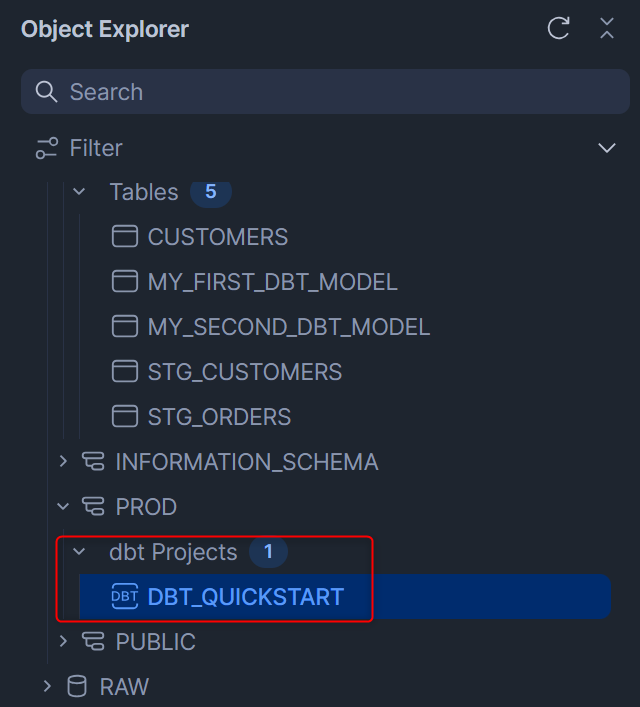Collapse the dbt Projects group
The width and height of the screenshot is (640, 707).
pyautogui.click(x=79, y=551)
